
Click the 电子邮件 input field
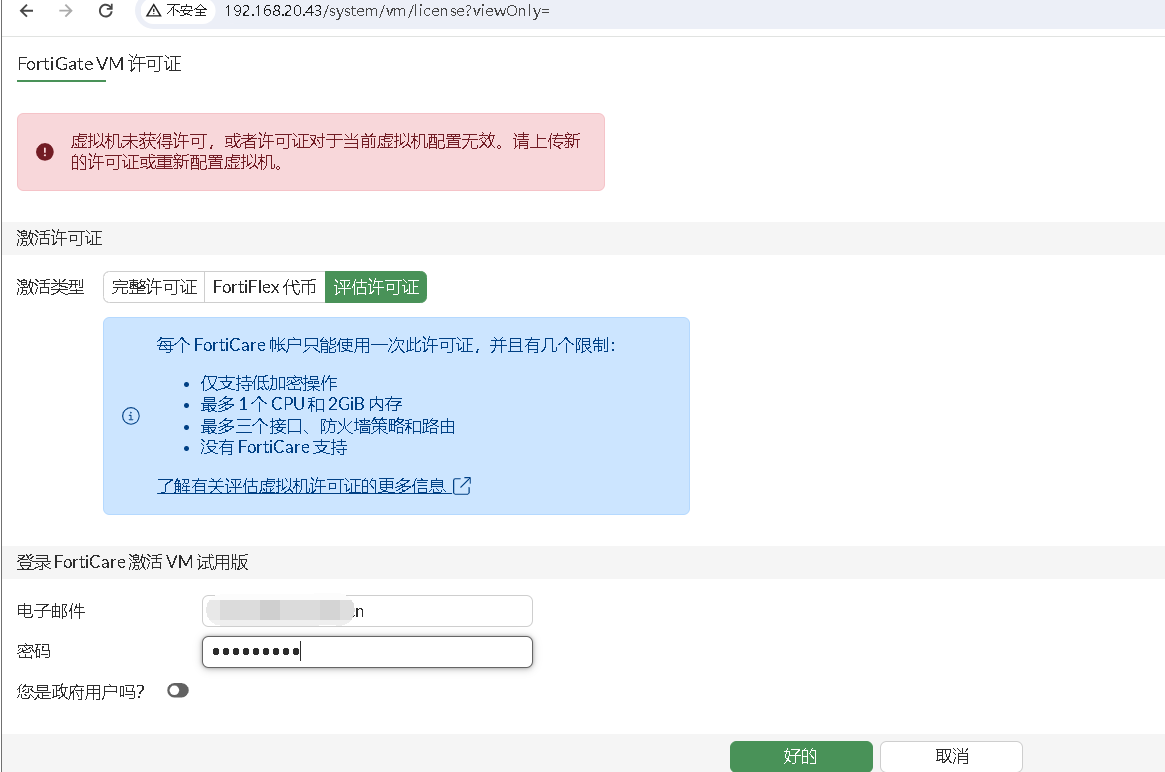tap(367, 612)
